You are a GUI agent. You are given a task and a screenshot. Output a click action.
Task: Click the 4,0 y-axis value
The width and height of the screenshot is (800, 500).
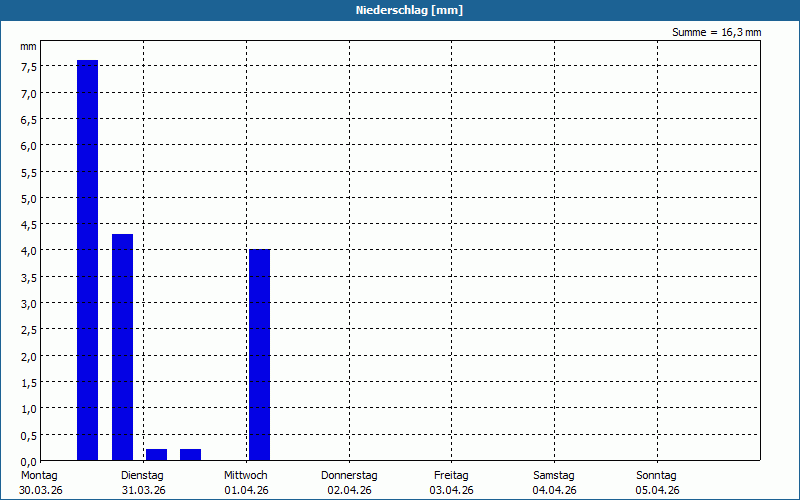(x=29, y=251)
